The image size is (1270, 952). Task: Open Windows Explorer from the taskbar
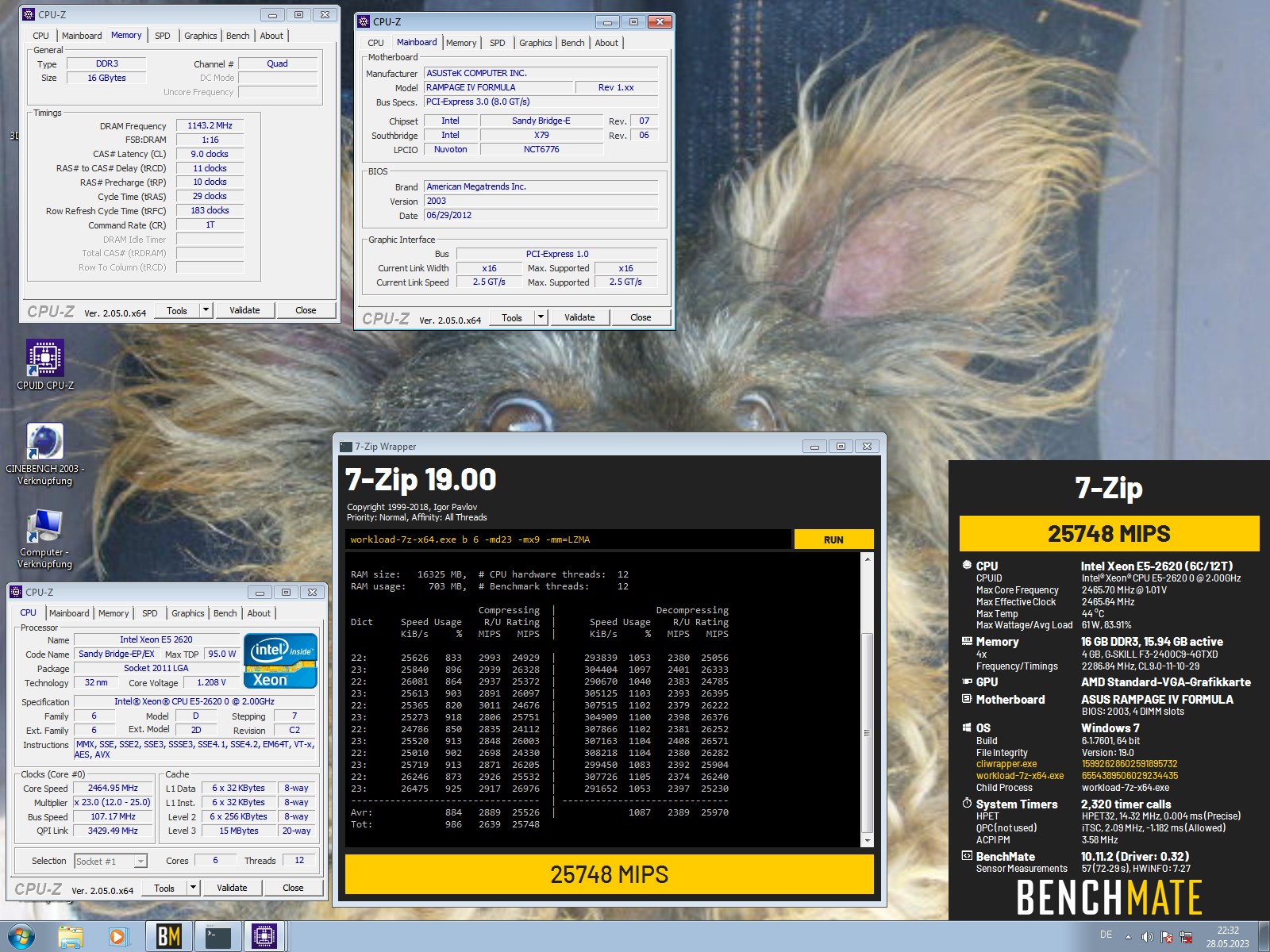click(x=71, y=937)
